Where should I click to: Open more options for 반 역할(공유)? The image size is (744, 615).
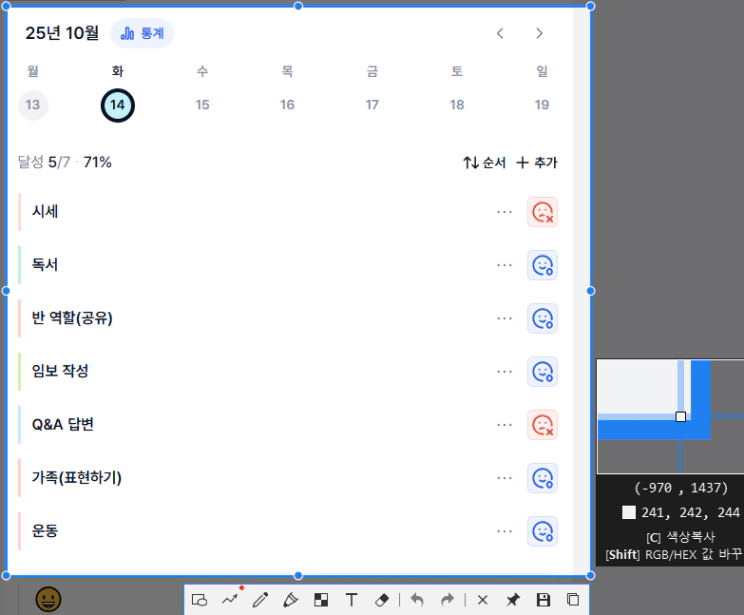(x=504, y=318)
